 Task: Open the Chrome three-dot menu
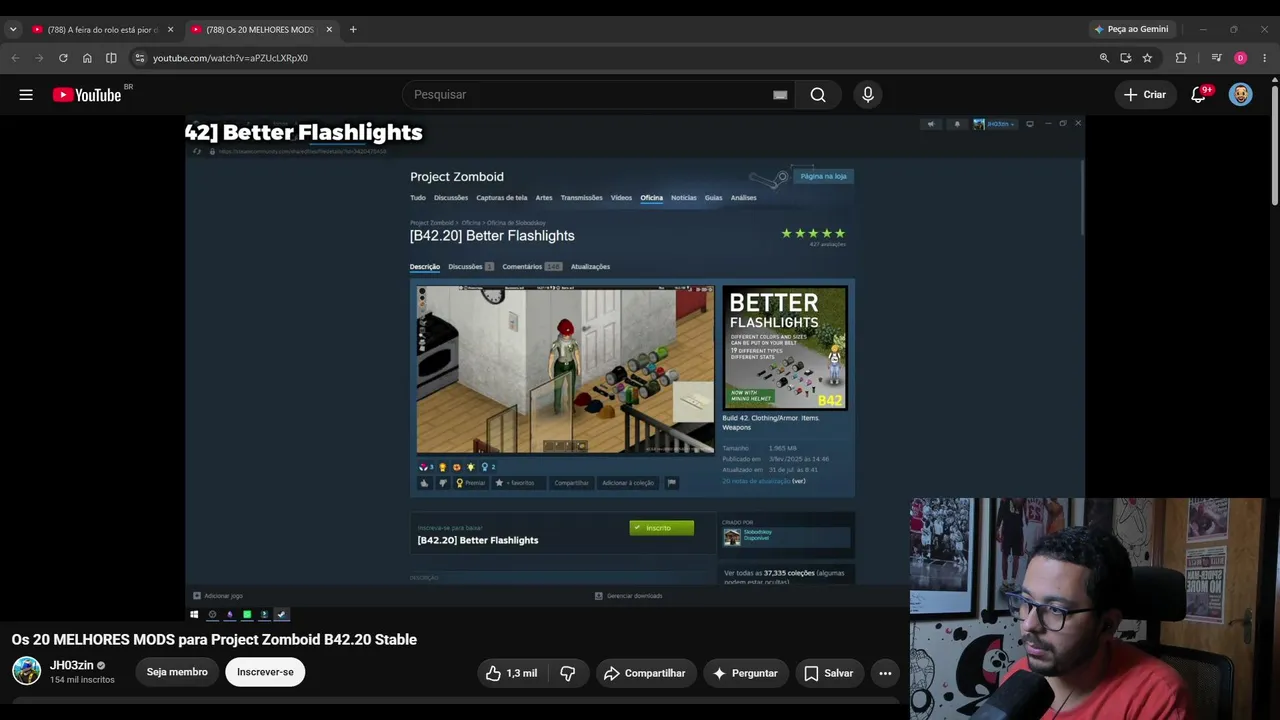coord(1265,58)
